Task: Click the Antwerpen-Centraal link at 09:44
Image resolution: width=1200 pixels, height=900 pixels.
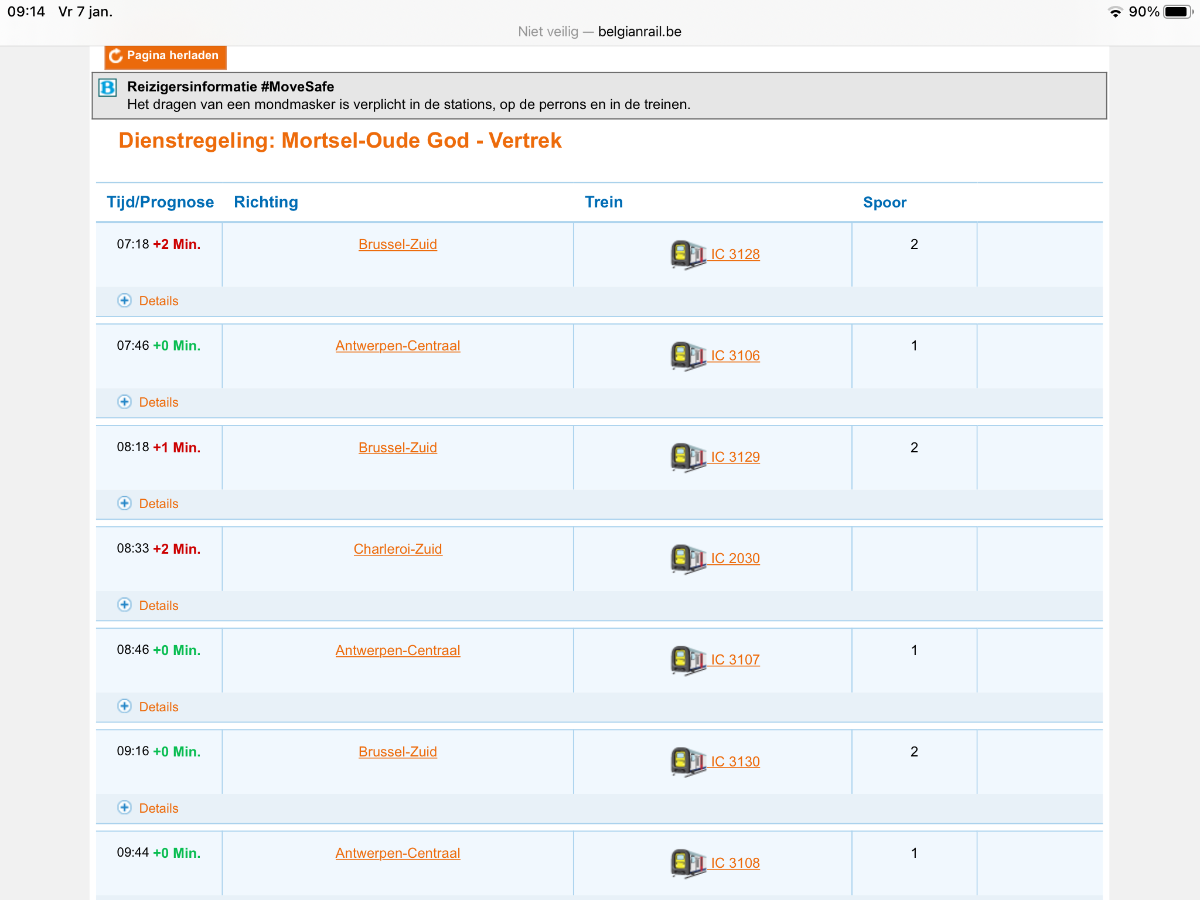Action: (x=397, y=853)
